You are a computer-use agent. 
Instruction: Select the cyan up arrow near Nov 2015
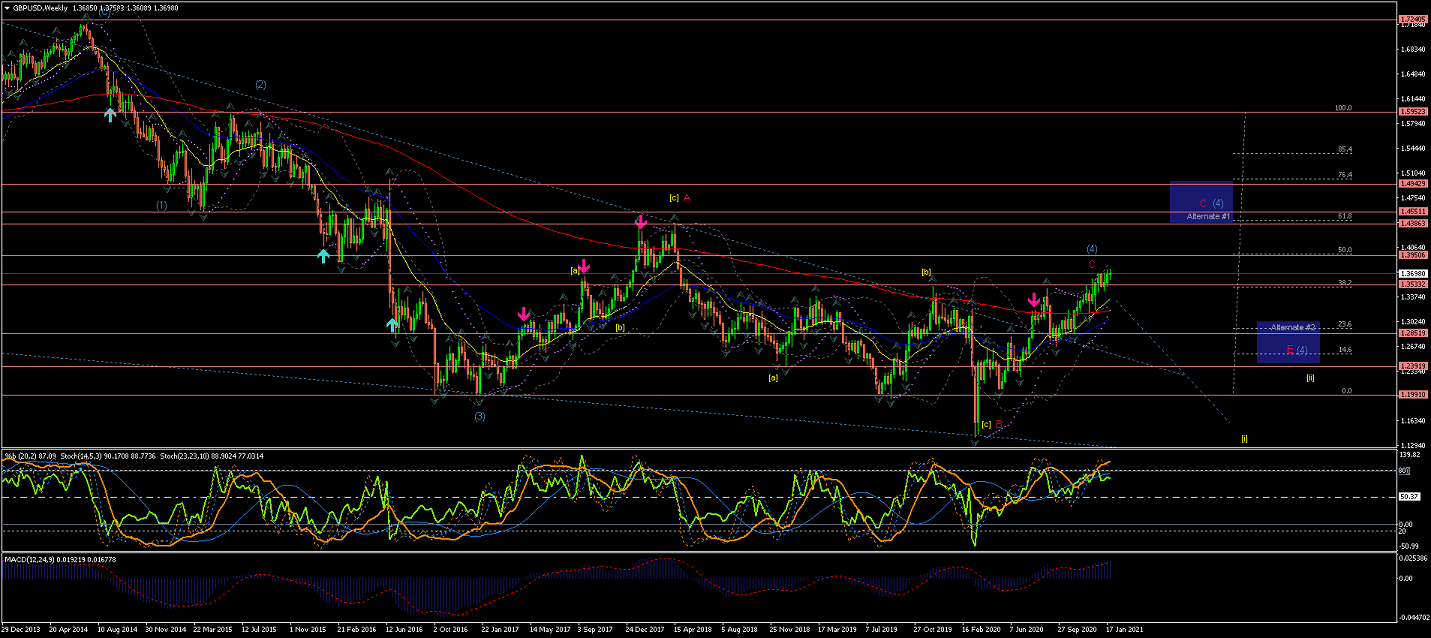323,257
